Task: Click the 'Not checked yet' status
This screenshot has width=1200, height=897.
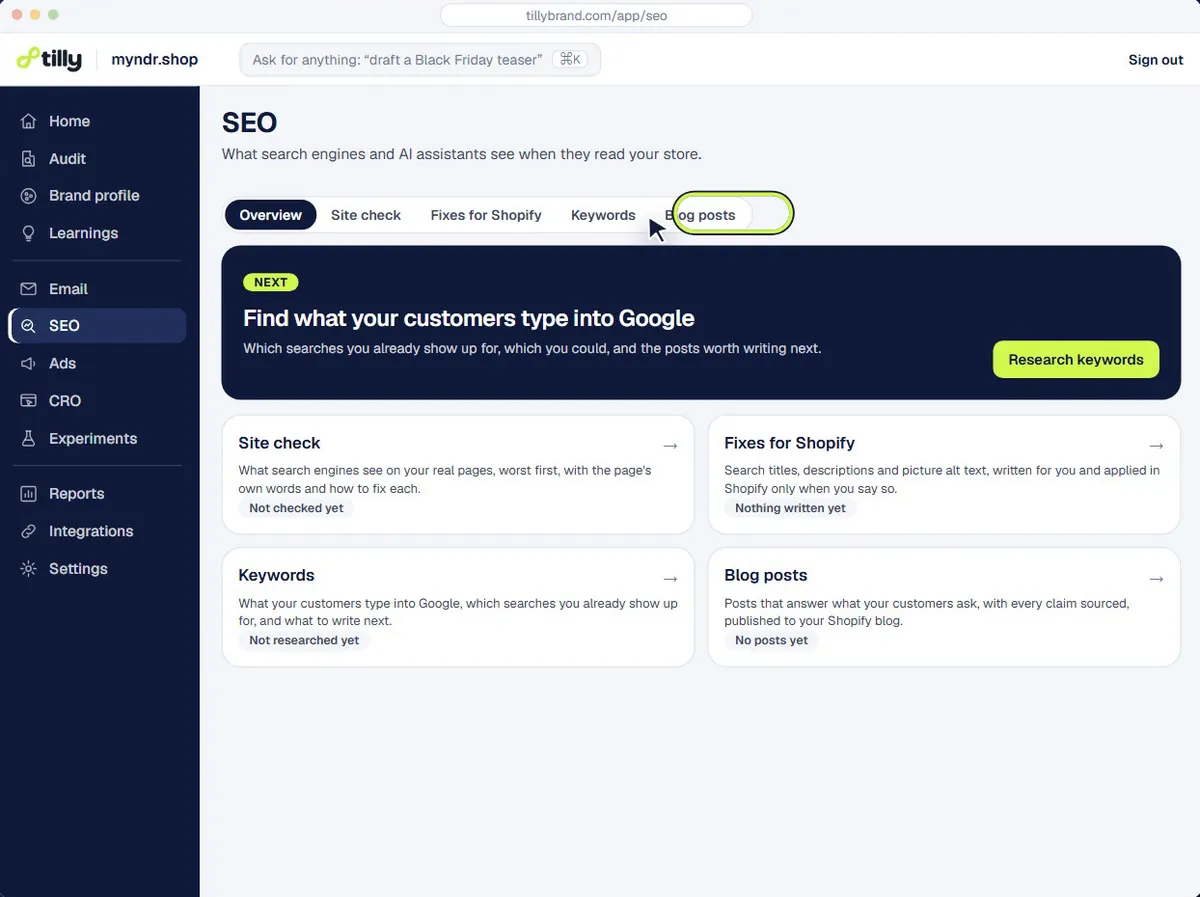Action: coord(296,508)
